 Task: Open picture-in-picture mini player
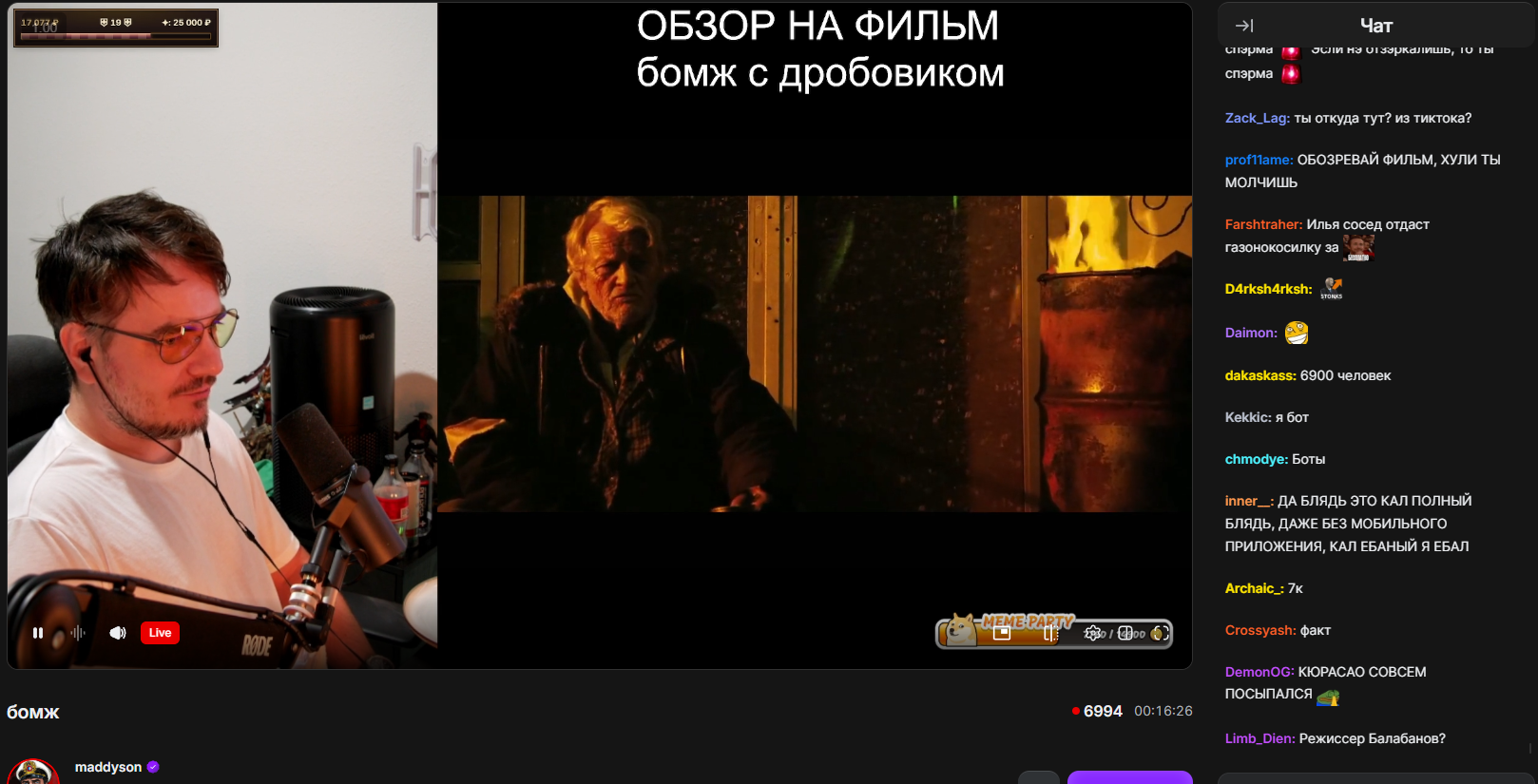(1002, 633)
